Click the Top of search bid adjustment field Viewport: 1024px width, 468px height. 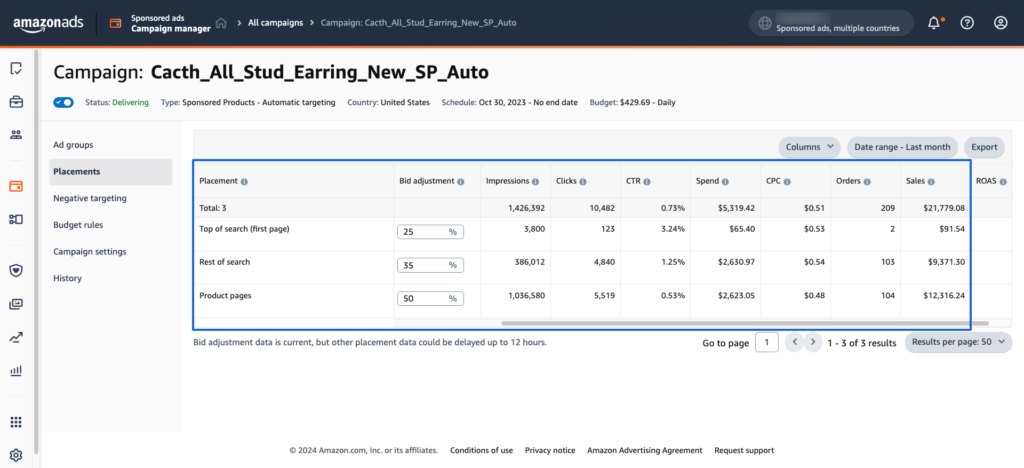click(x=430, y=232)
